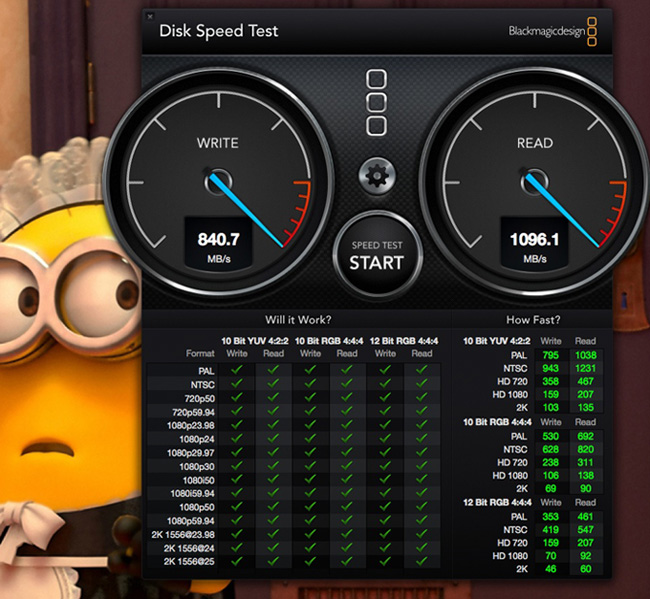Click 2K 1556@25 12 Bit RGB Read checkmark
Viewport: 650px width, 599px height.
422,560
